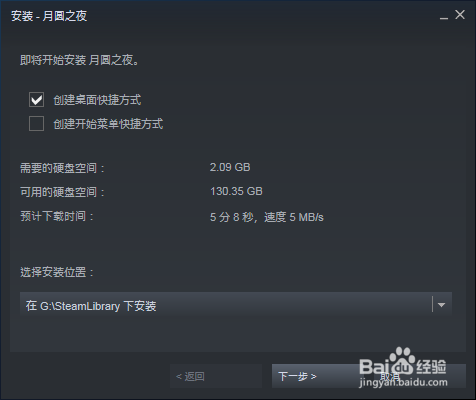Minimize the install dialog window
Screen dimensions: 476x400
point(443,16)
